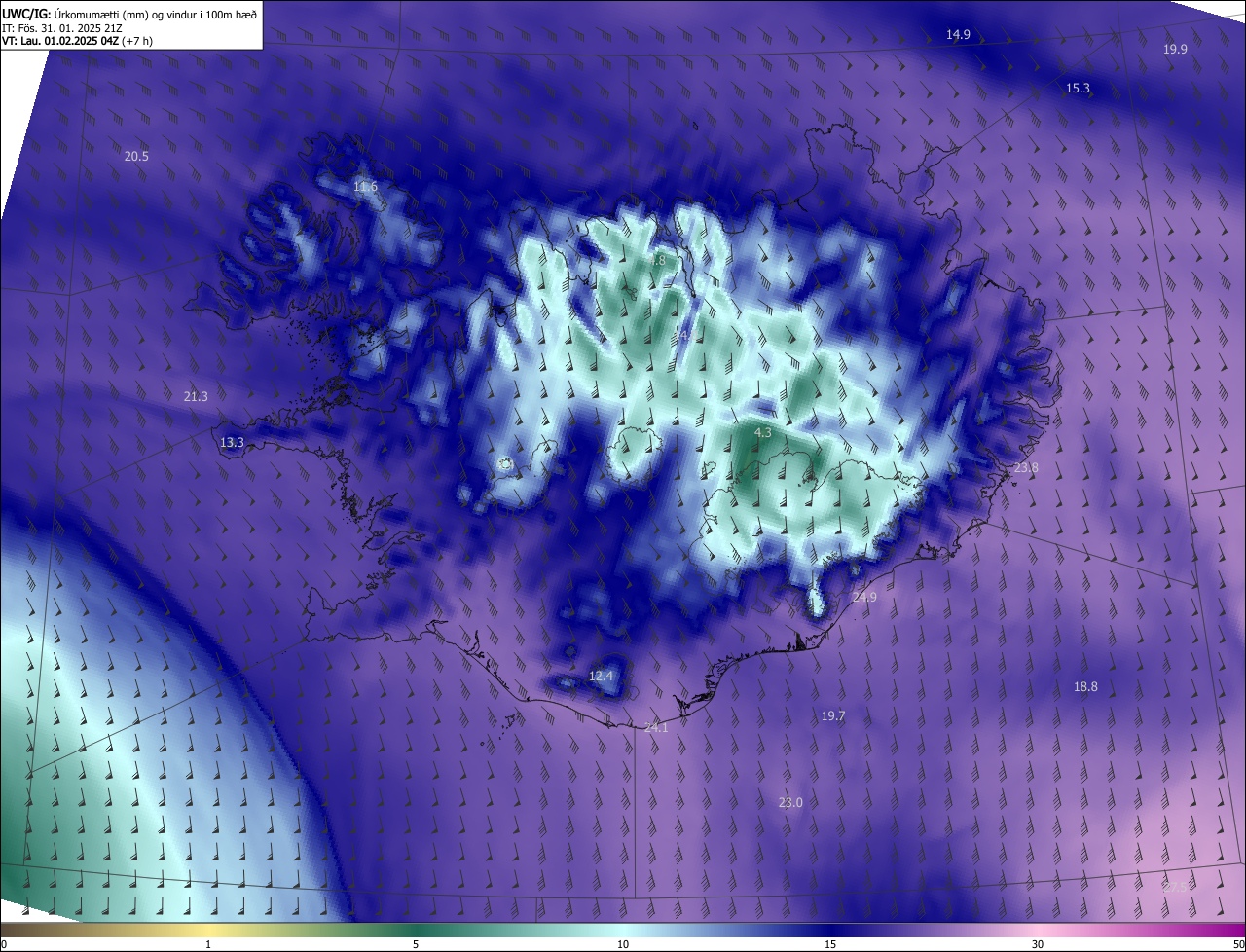
Task: Click the 13.3 value label
Action: pos(232,443)
